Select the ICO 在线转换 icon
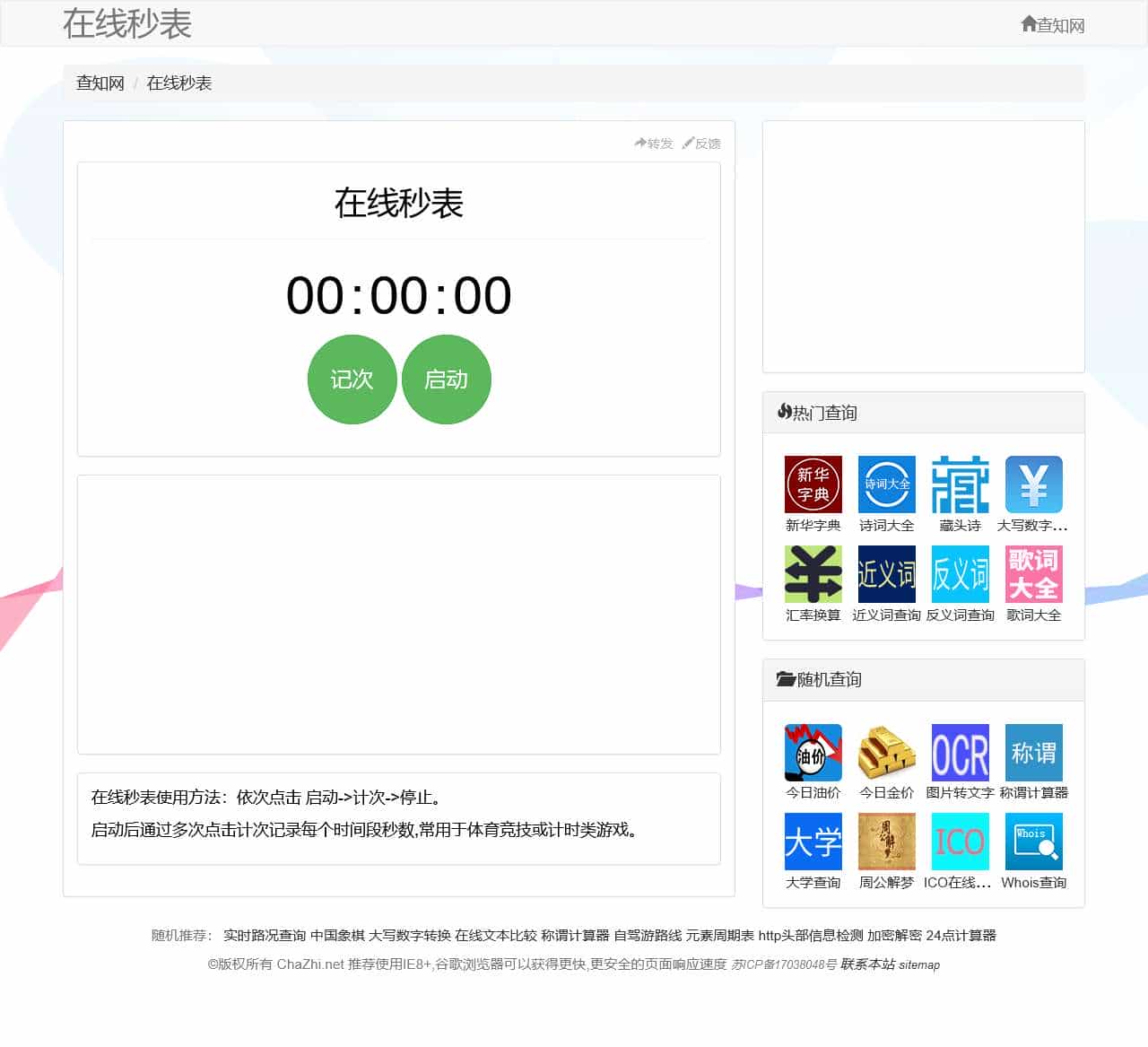 (x=960, y=842)
